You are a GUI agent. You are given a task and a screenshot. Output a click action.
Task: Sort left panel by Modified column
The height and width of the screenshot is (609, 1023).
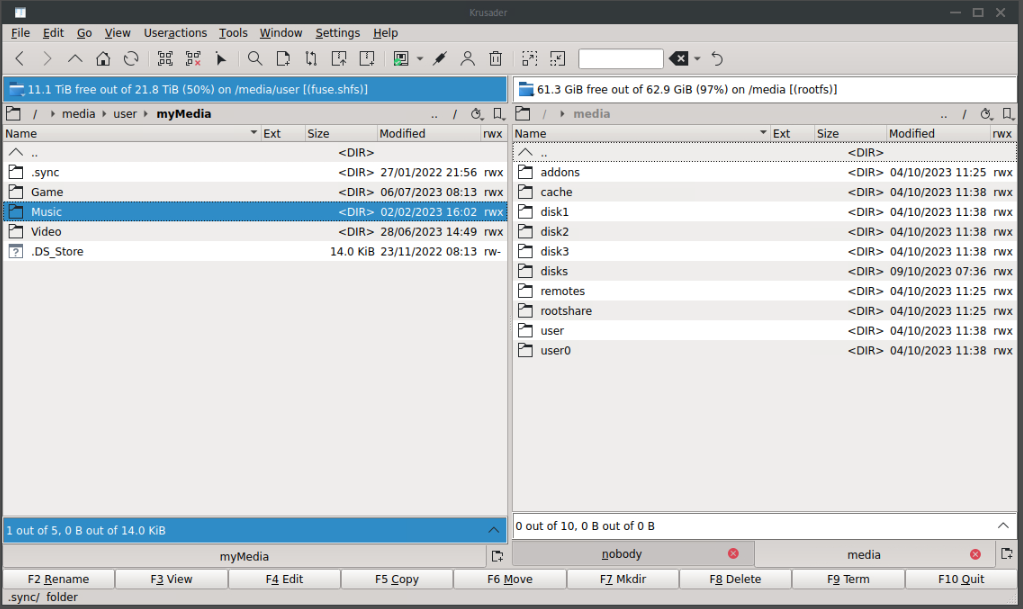click(402, 133)
